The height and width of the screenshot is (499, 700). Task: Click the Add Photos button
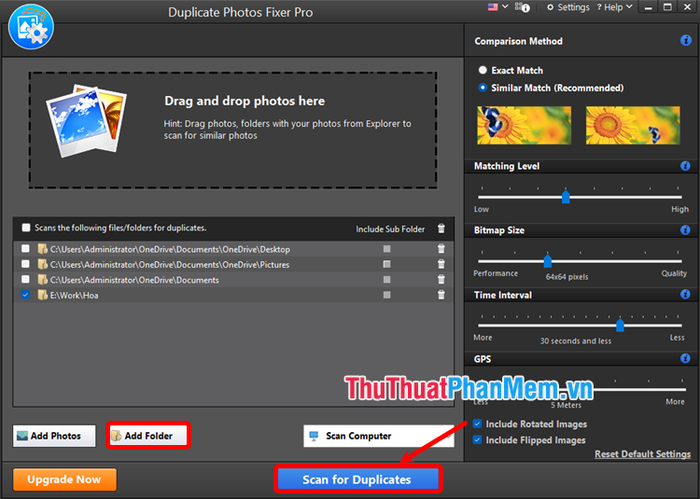[54, 436]
